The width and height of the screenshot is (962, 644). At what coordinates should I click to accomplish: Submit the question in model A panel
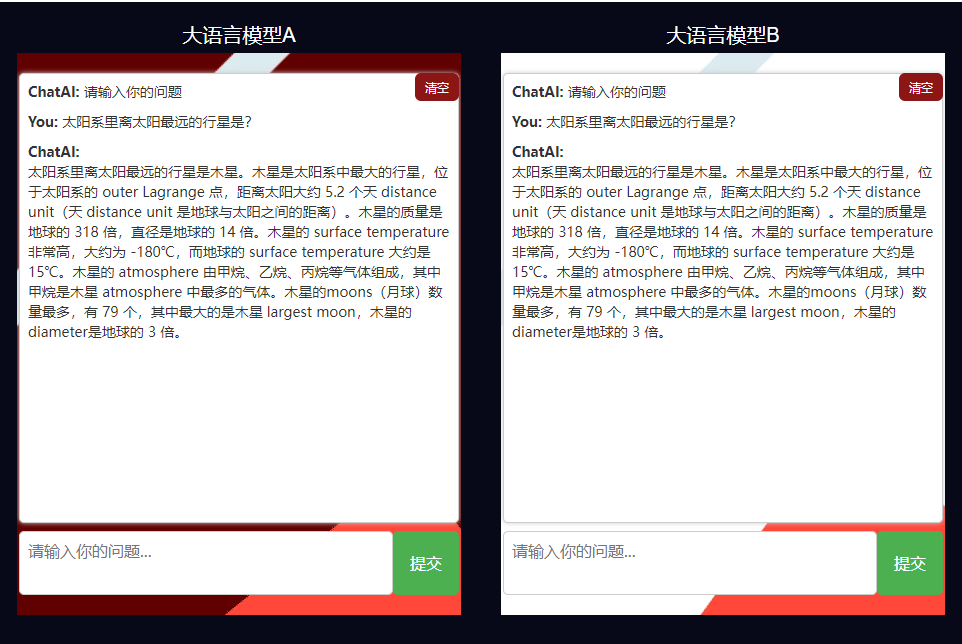point(426,563)
